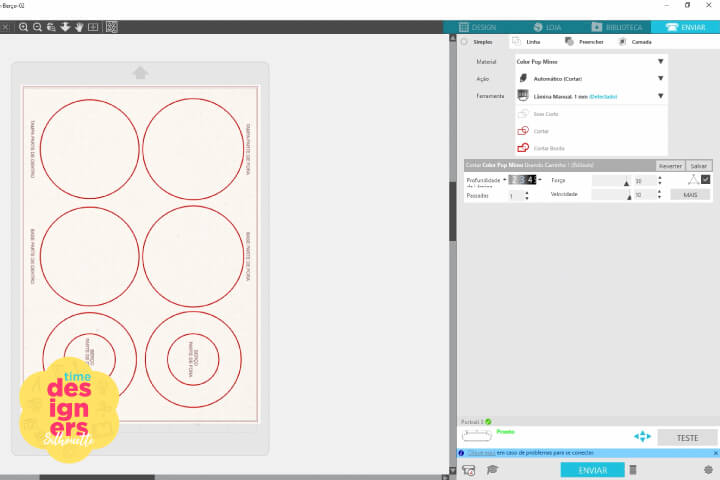Image resolution: width=720 pixels, height=480 pixels.
Task: Increase blade depth with right arrow
Action: 540,180
